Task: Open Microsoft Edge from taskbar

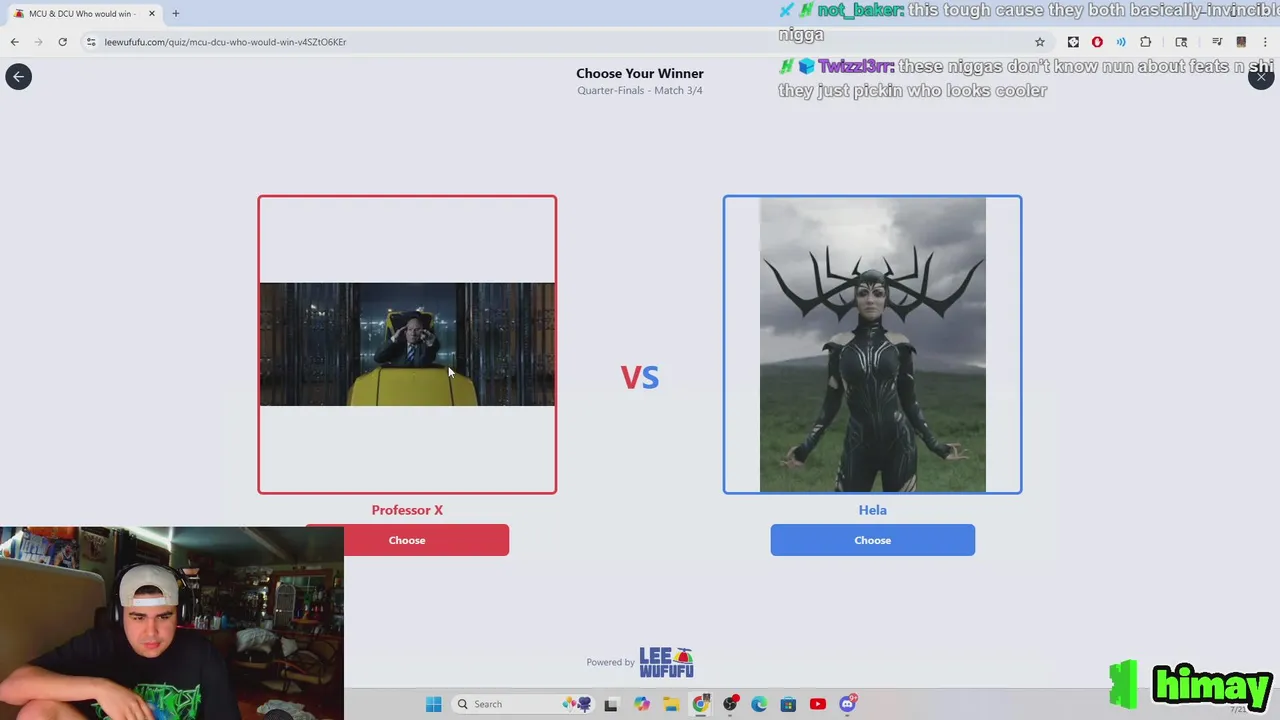Action: (x=759, y=704)
